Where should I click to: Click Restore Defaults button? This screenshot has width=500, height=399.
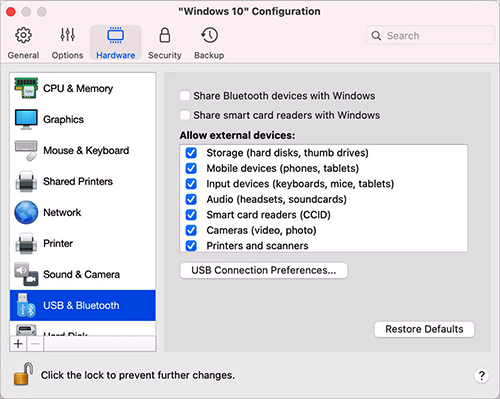pyautogui.click(x=424, y=329)
